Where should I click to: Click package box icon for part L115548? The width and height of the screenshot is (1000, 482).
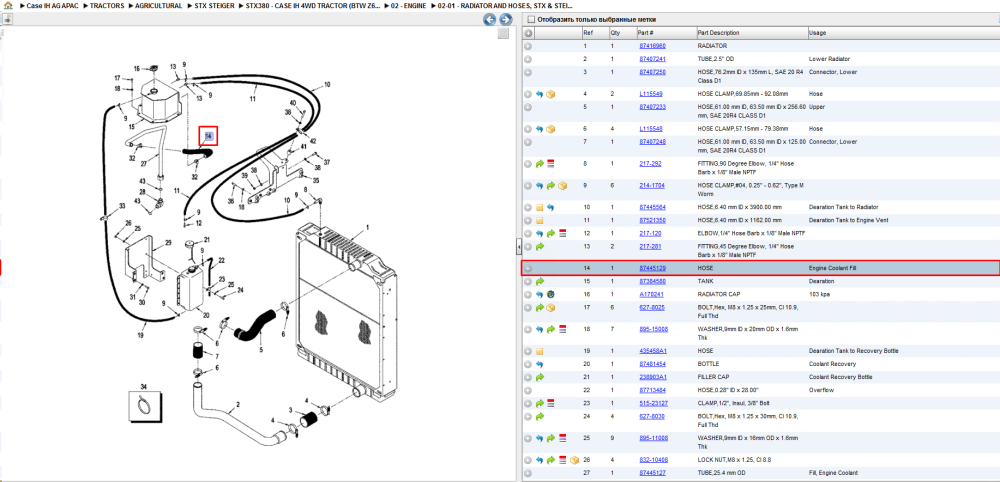click(550, 129)
